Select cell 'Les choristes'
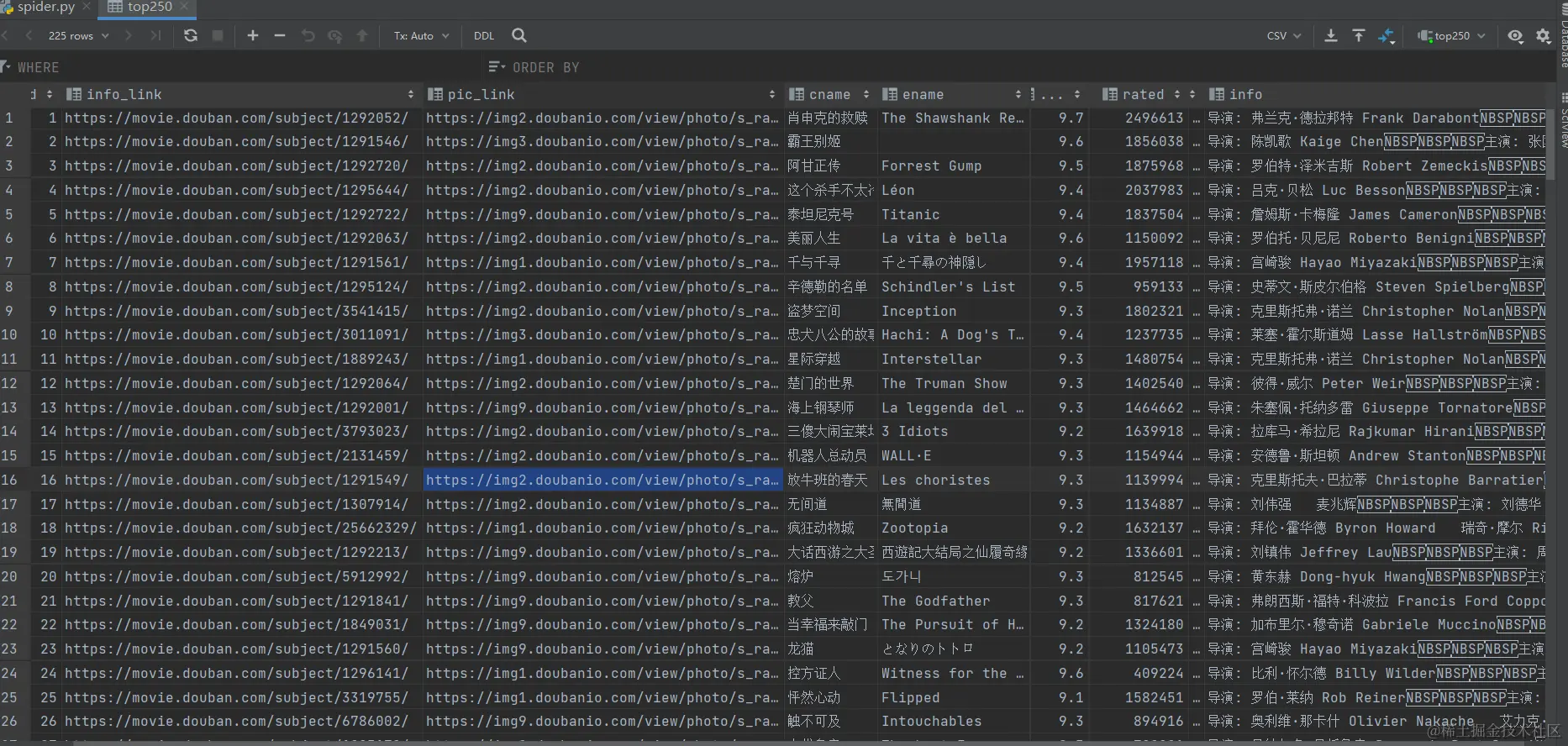1568x746 pixels. pyautogui.click(x=953, y=480)
